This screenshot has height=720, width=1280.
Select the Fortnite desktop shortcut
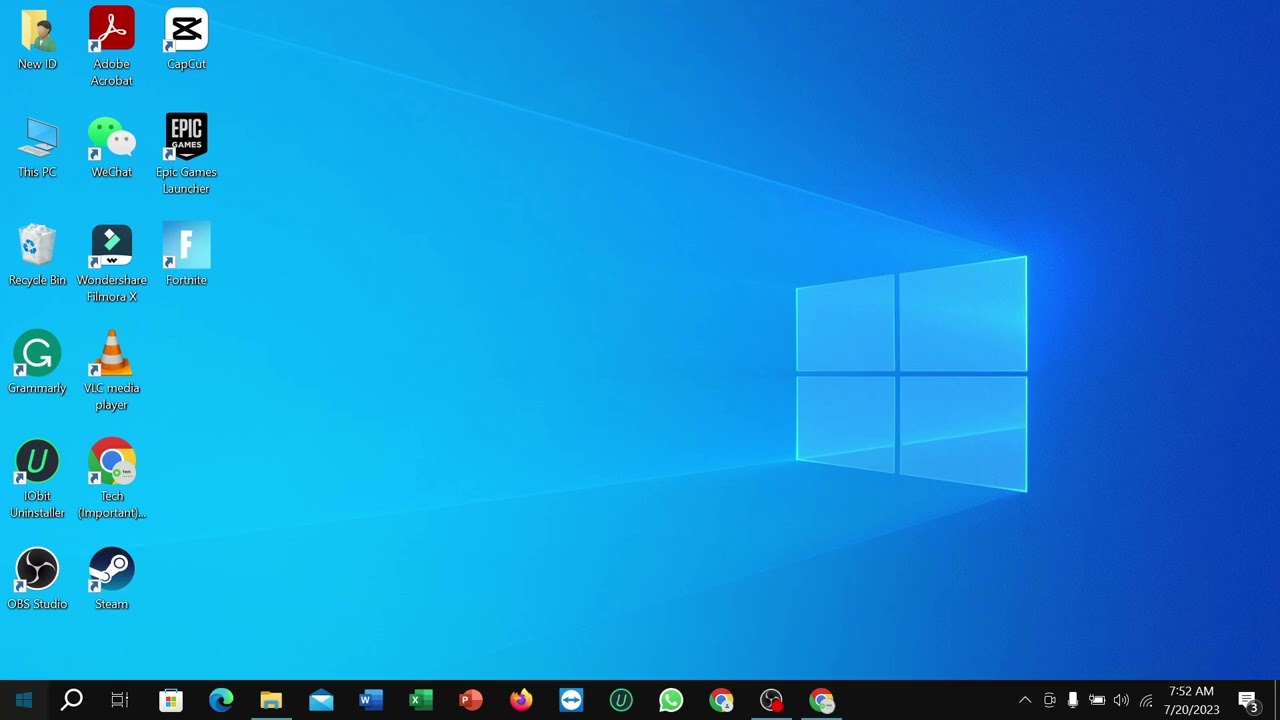coord(186,256)
